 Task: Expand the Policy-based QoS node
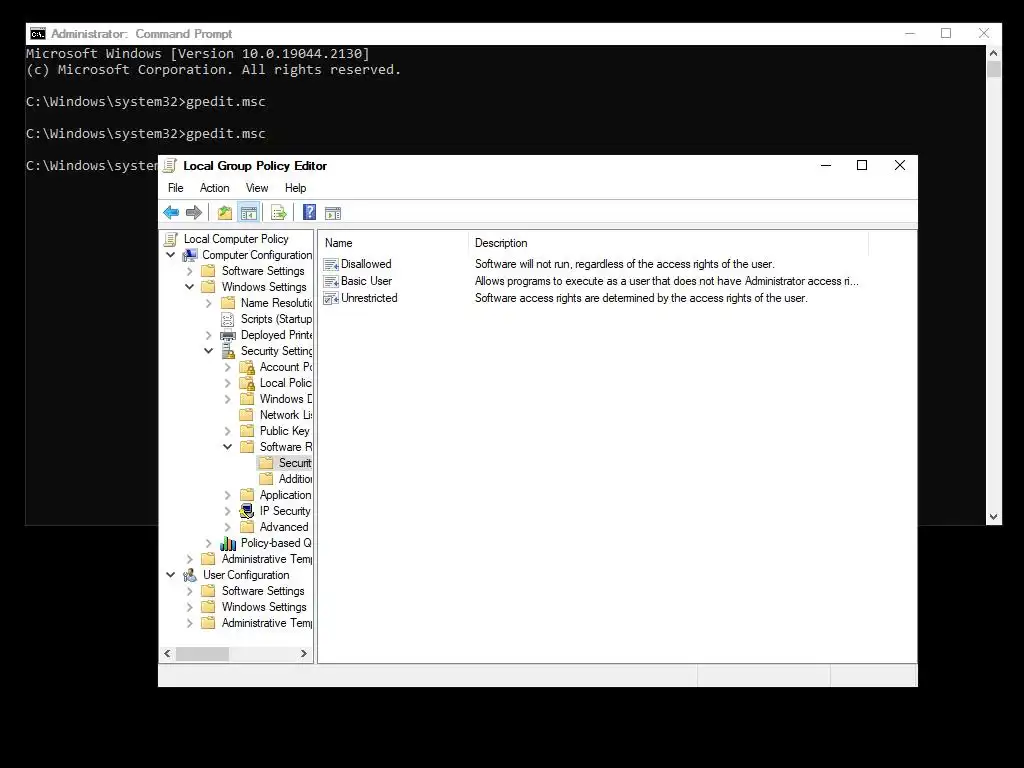pos(209,543)
